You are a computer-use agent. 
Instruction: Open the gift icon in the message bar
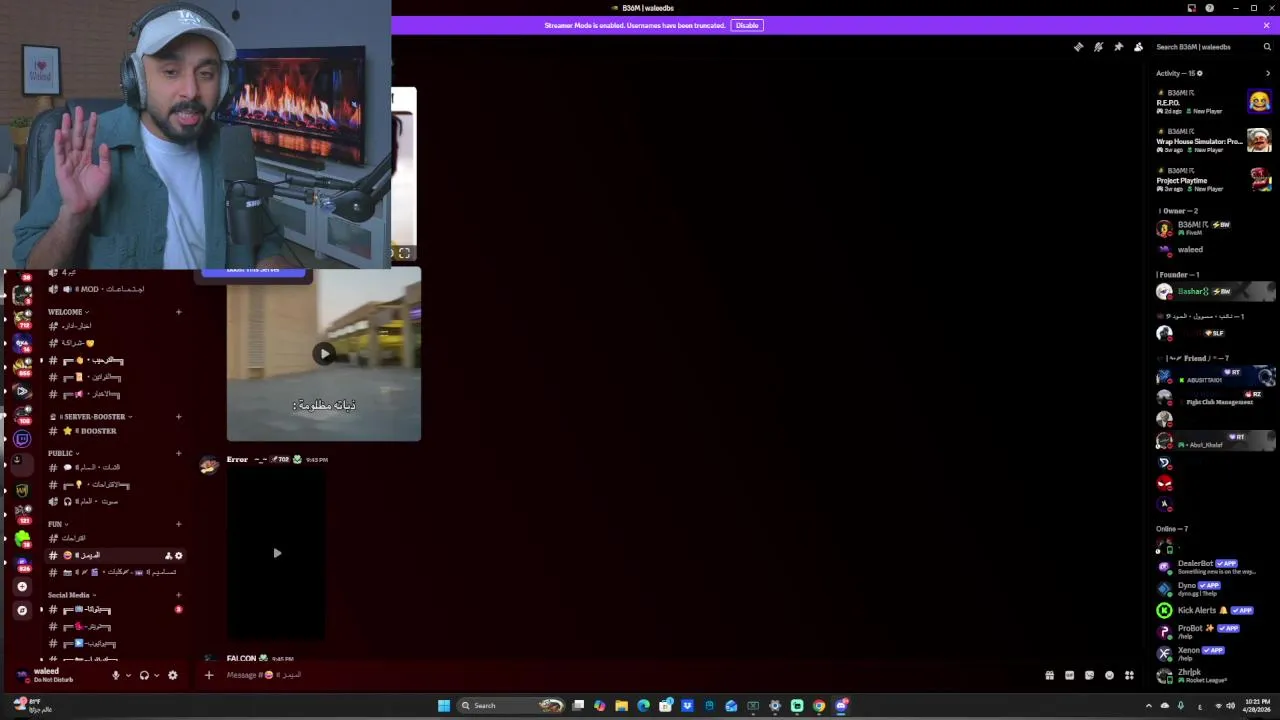(1049, 675)
